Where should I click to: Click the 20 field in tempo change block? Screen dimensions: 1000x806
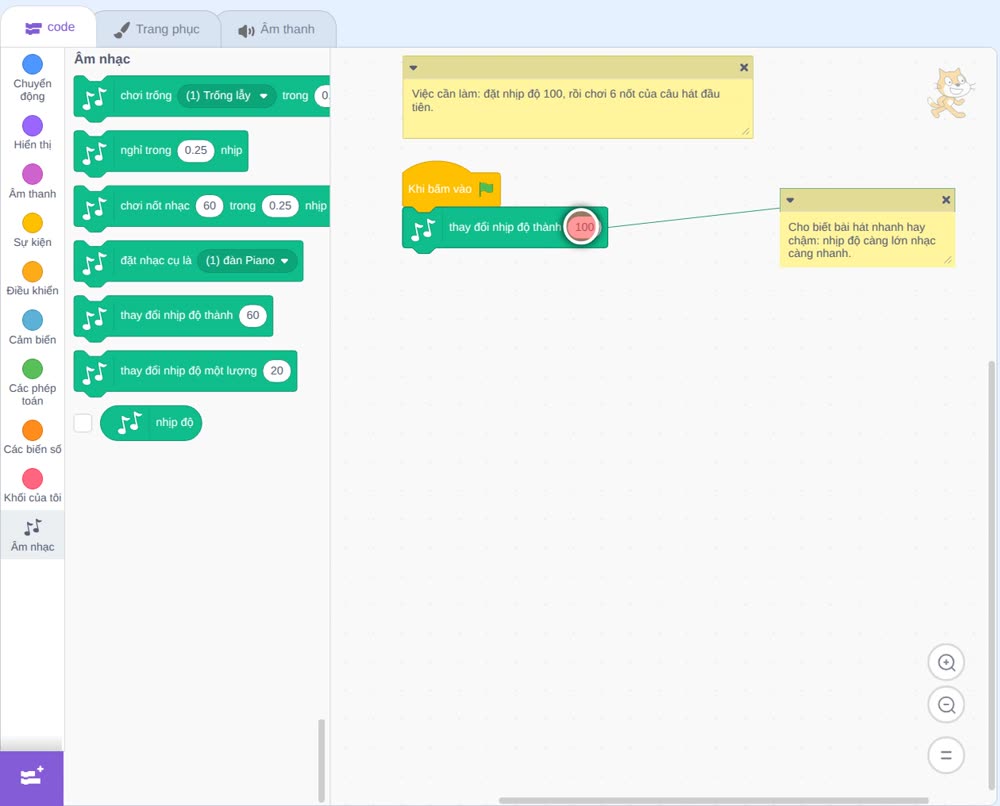277,371
